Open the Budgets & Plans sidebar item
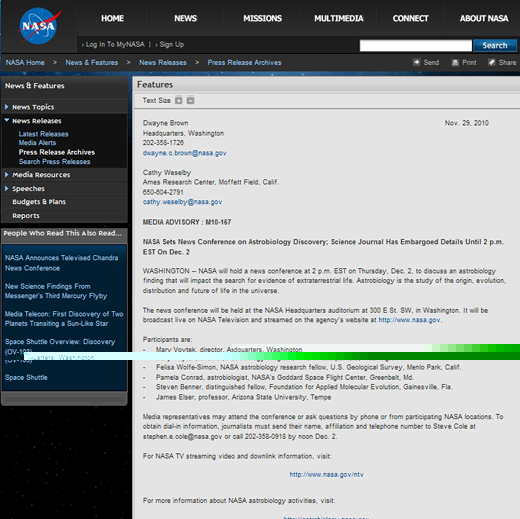 [x=39, y=202]
